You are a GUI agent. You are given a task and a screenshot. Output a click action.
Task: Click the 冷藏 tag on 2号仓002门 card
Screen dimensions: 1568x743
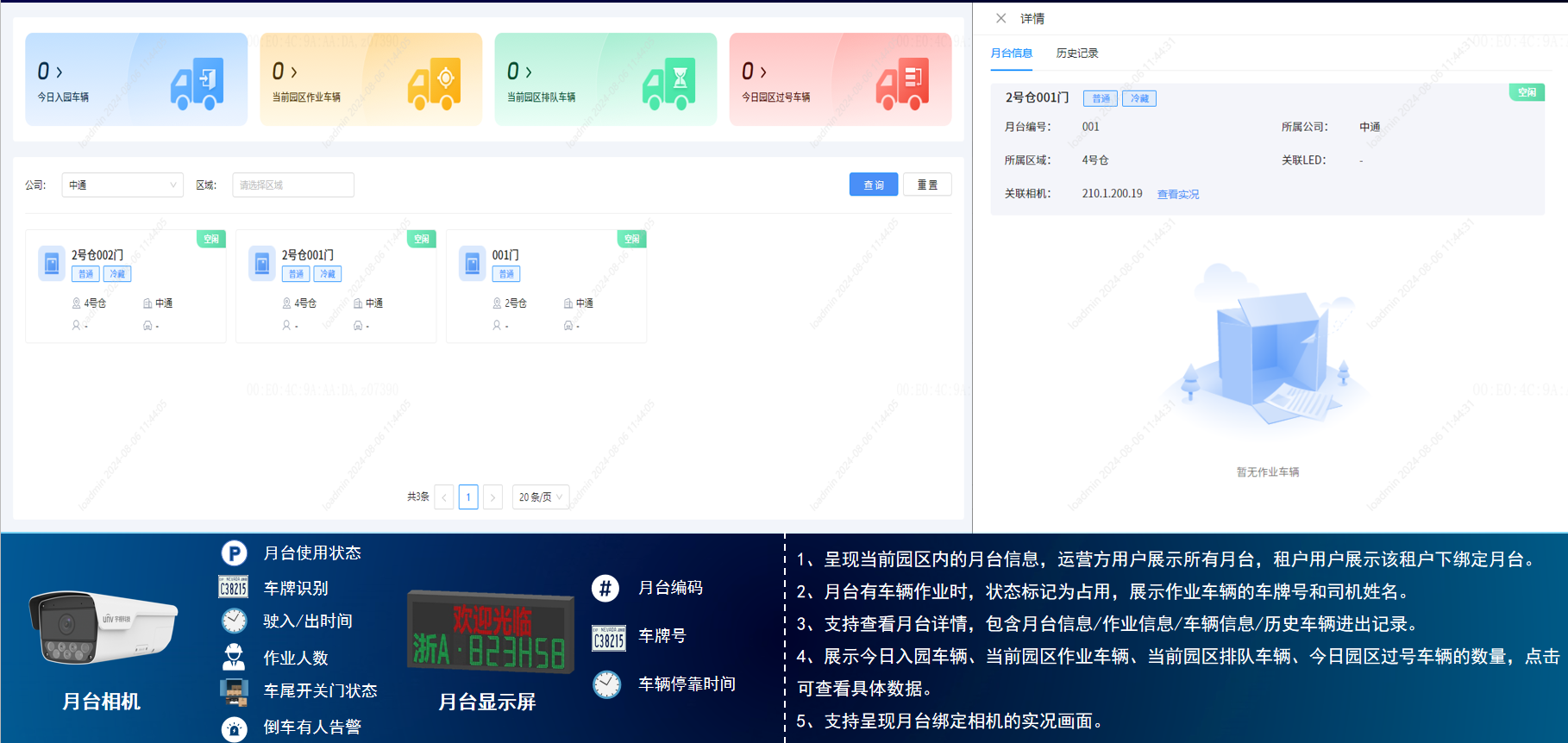coord(117,274)
